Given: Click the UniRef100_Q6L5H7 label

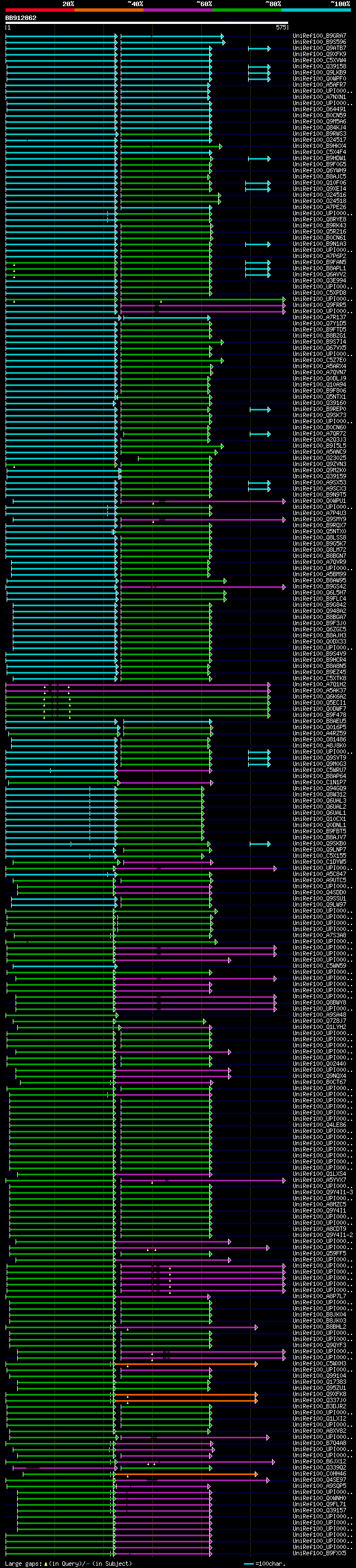Looking at the screenshot, I should 319,592.
